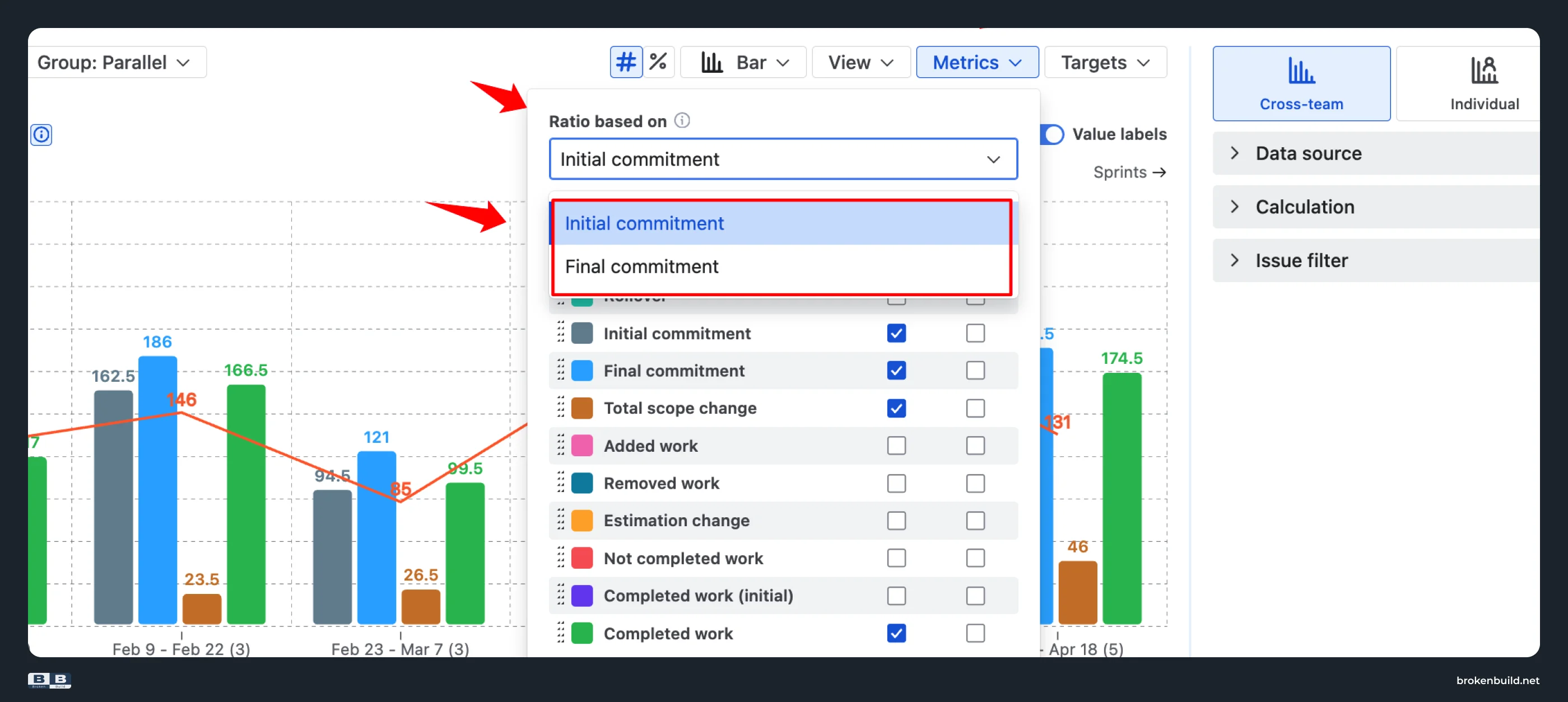Click the Feb 9 - Feb 22 (3) axis label
The width and height of the screenshot is (1568, 702).
pyautogui.click(x=181, y=648)
